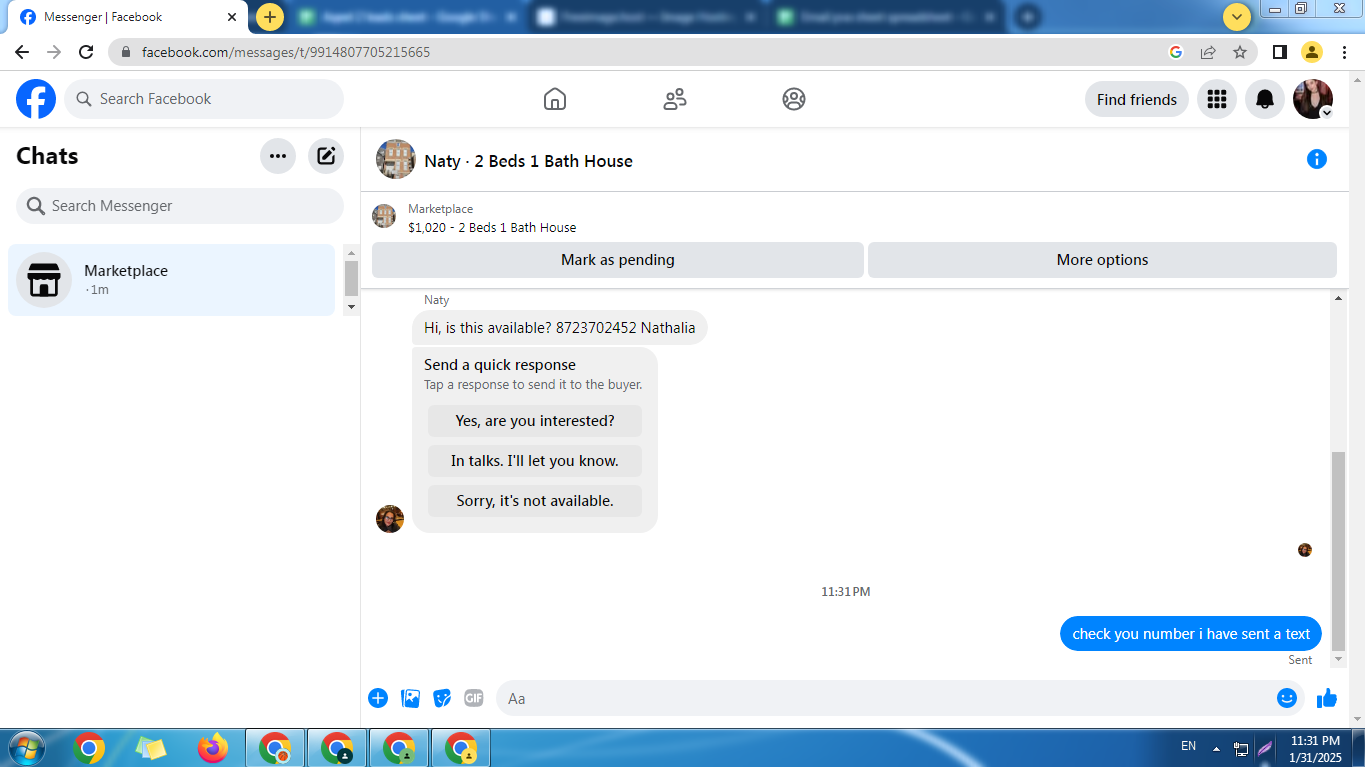
Task: Click the Facebook logo
Action: pyautogui.click(x=36, y=99)
